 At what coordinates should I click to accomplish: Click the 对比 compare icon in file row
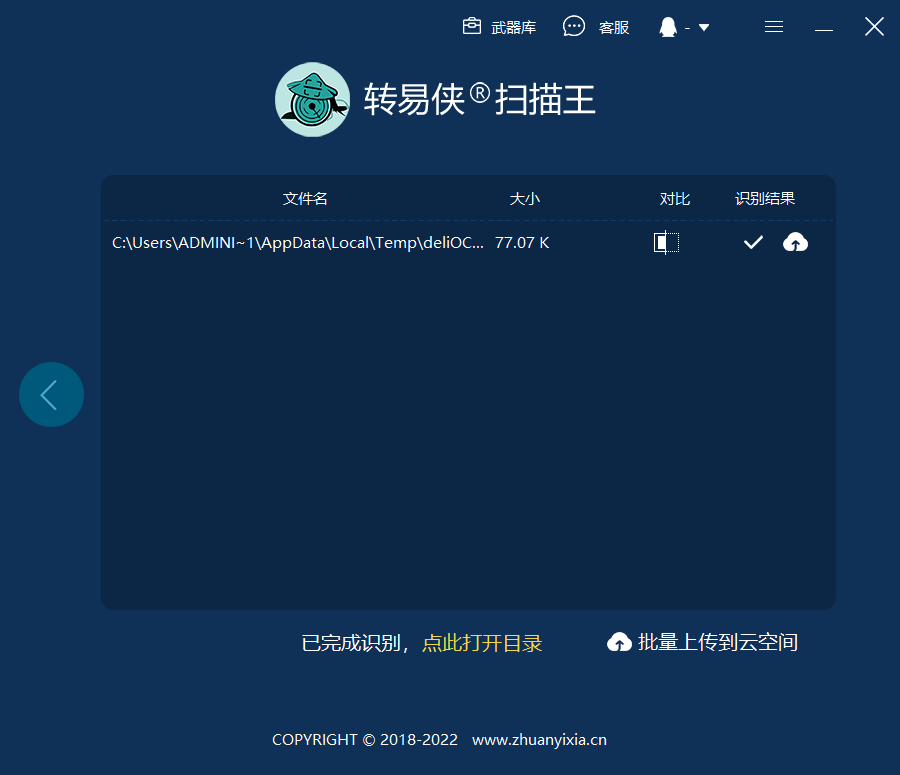coord(666,242)
